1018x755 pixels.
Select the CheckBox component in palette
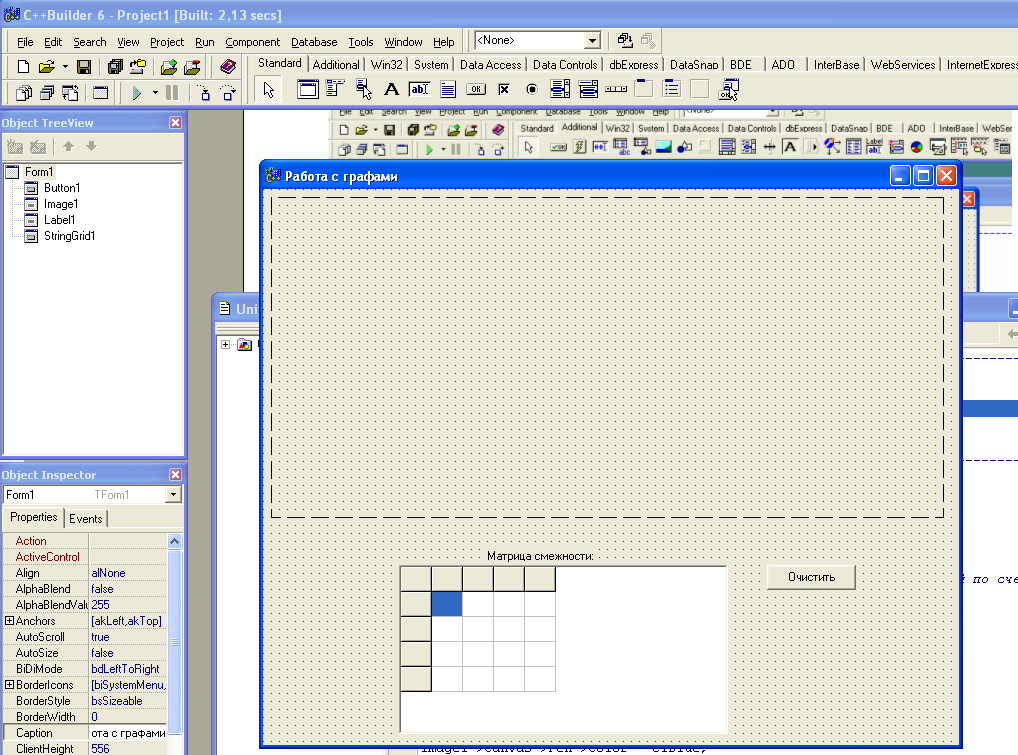click(504, 89)
